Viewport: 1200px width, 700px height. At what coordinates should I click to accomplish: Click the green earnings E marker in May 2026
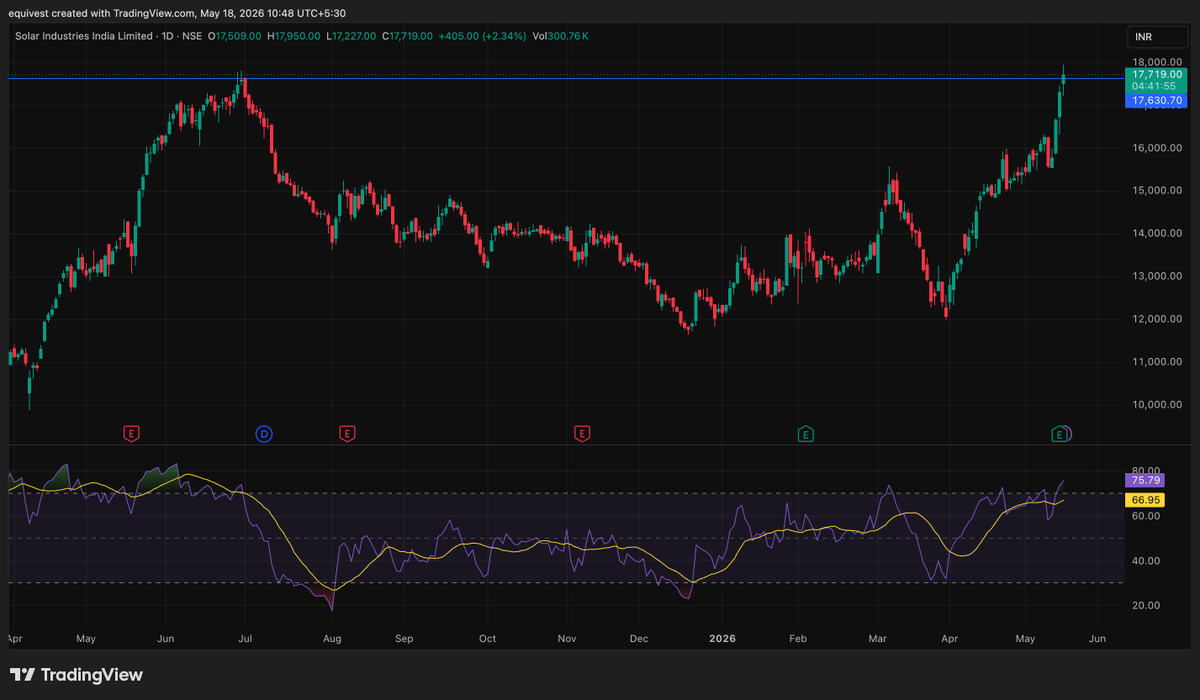[x=1059, y=433]
